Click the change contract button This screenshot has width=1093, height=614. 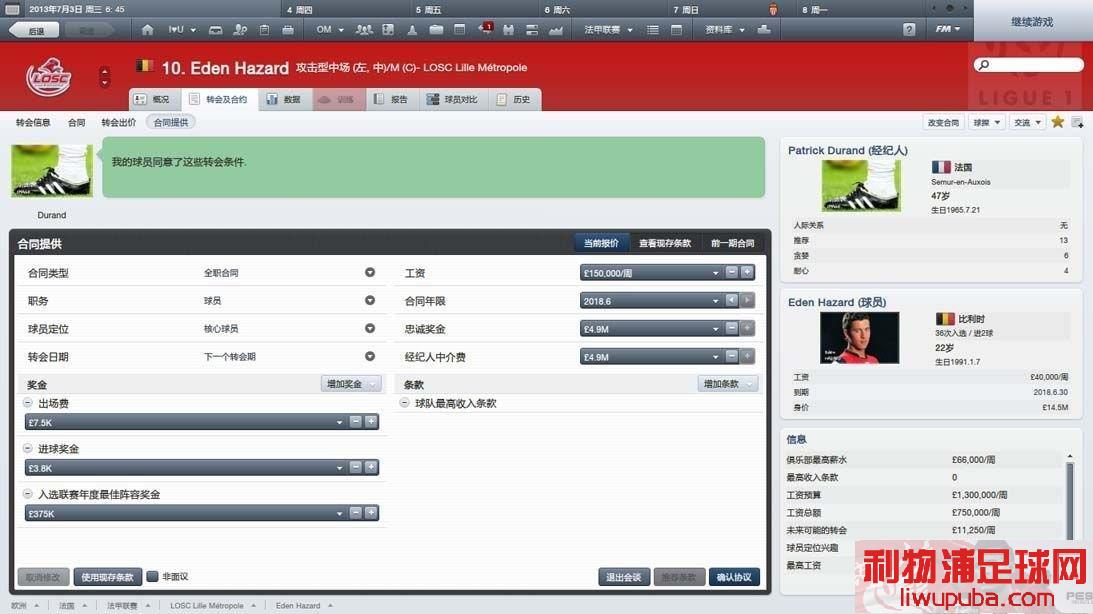point(943,123)
